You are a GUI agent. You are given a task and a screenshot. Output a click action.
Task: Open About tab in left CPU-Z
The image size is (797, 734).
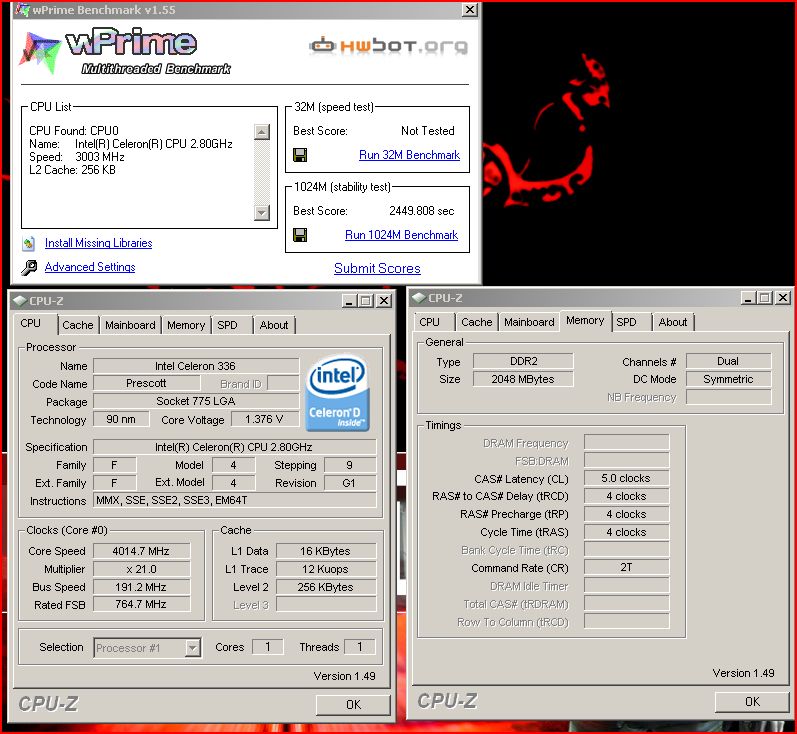[274, 325]
